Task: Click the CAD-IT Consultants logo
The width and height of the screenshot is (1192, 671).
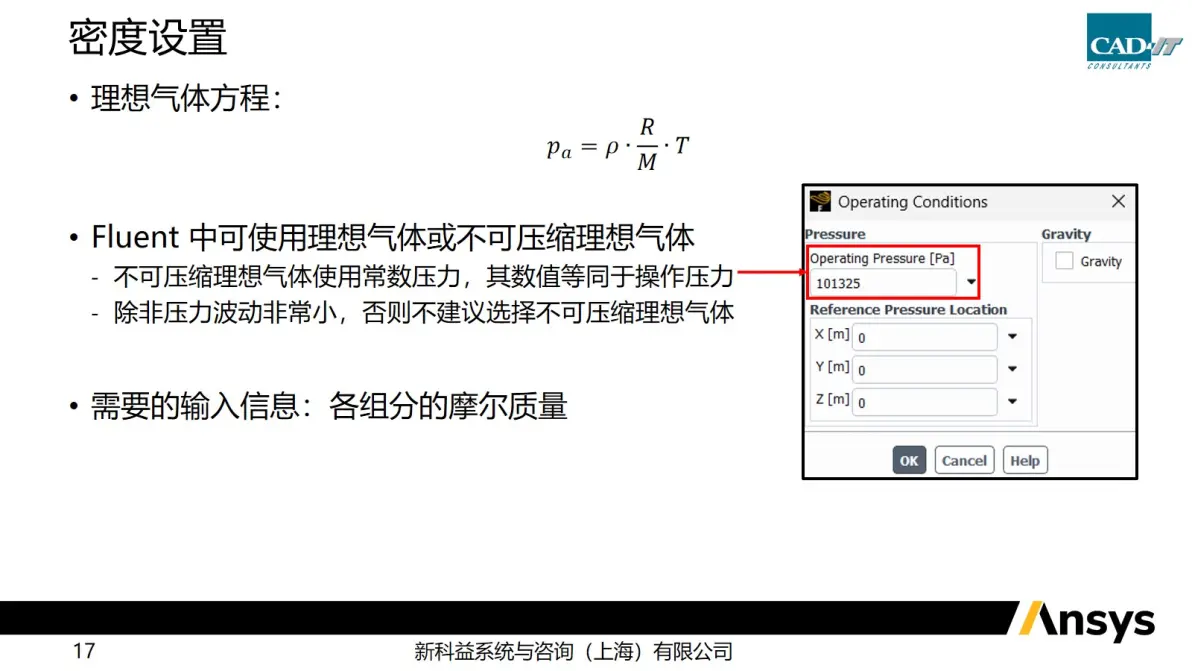Action: point(1133,41)
